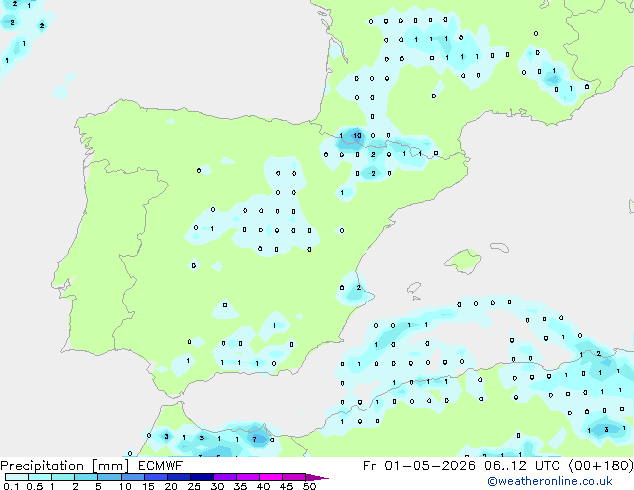Click the 0.5–1 mm legend swatch
The image size is (634, 490).
[40, 477]
